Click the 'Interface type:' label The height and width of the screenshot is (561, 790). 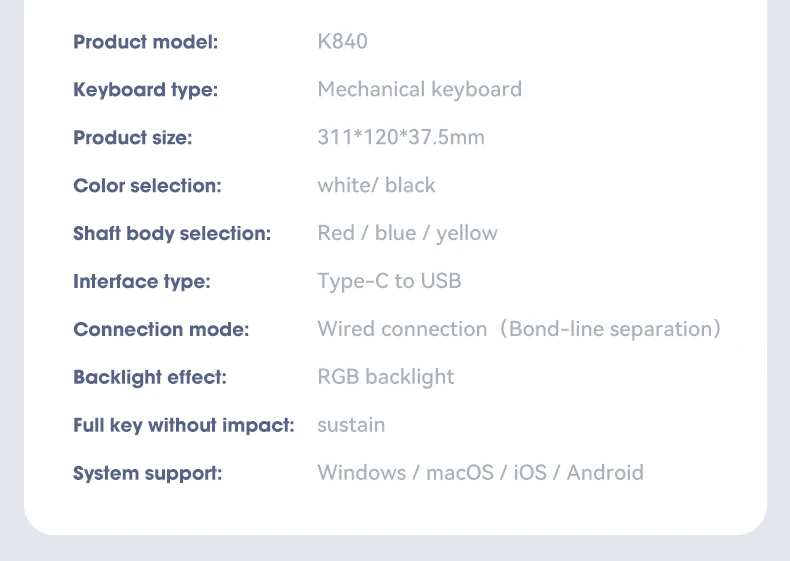coord(142,282)
